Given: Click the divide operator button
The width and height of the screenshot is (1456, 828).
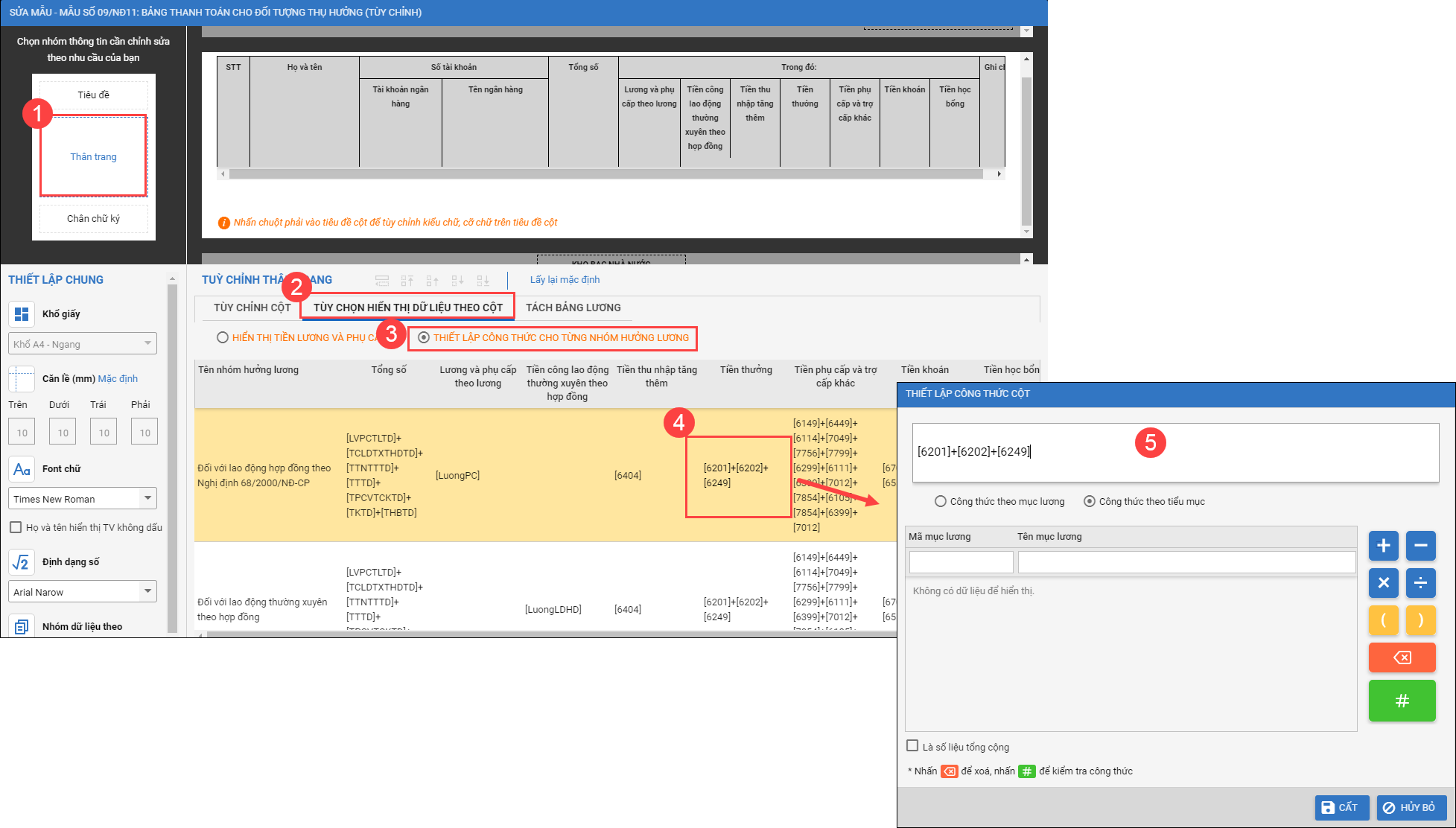Looking at the screenshot, I should (1420, 583).
